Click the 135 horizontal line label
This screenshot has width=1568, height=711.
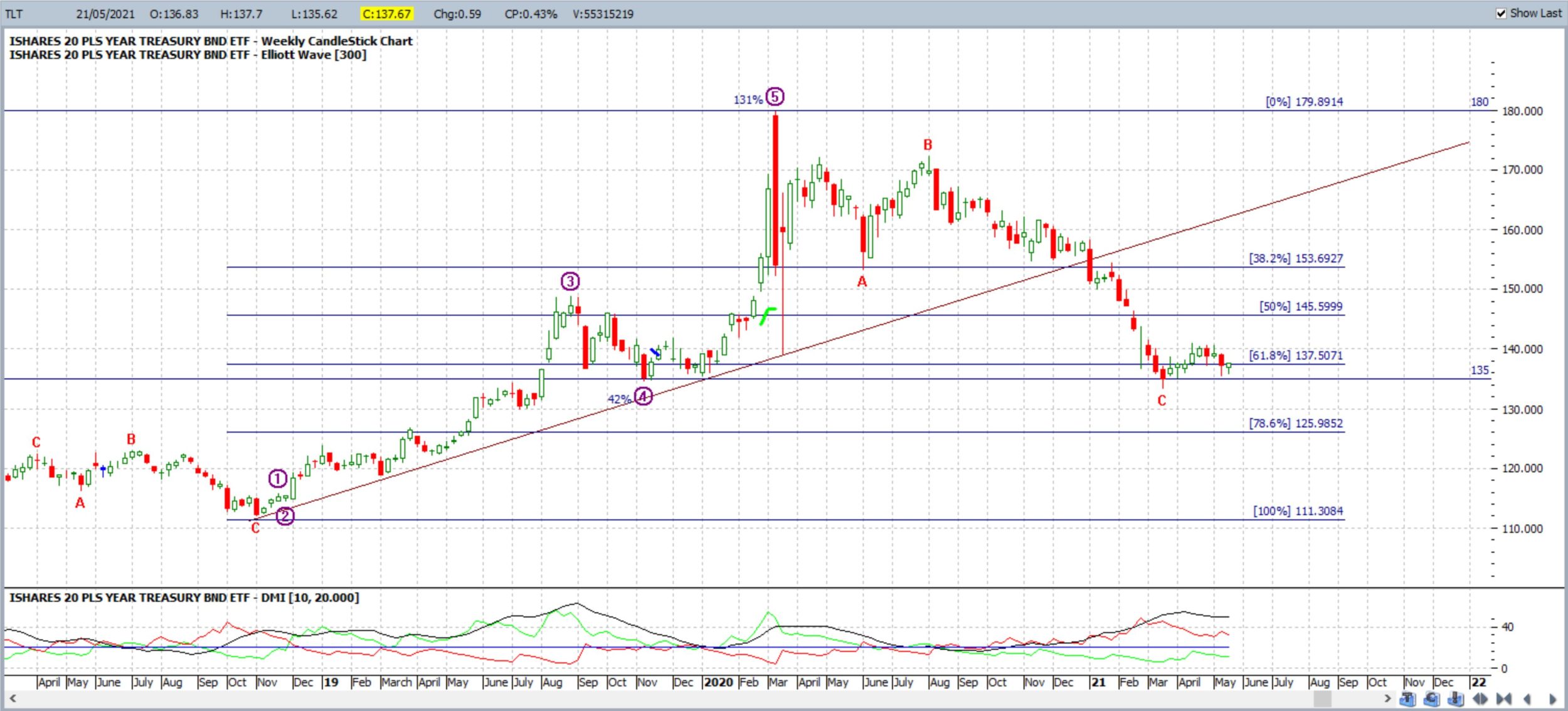click(1480, 371)
